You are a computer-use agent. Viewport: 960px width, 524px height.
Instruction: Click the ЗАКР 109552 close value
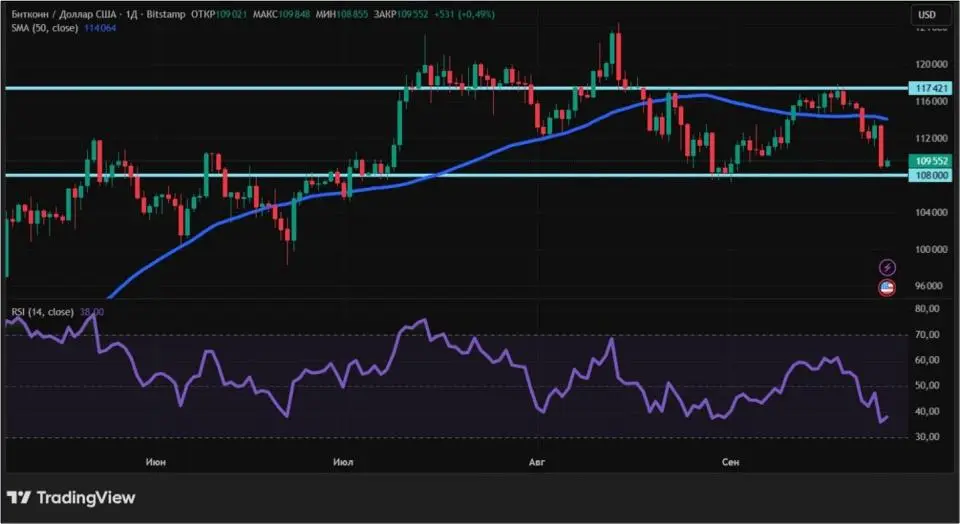click(x=400, y=14)
